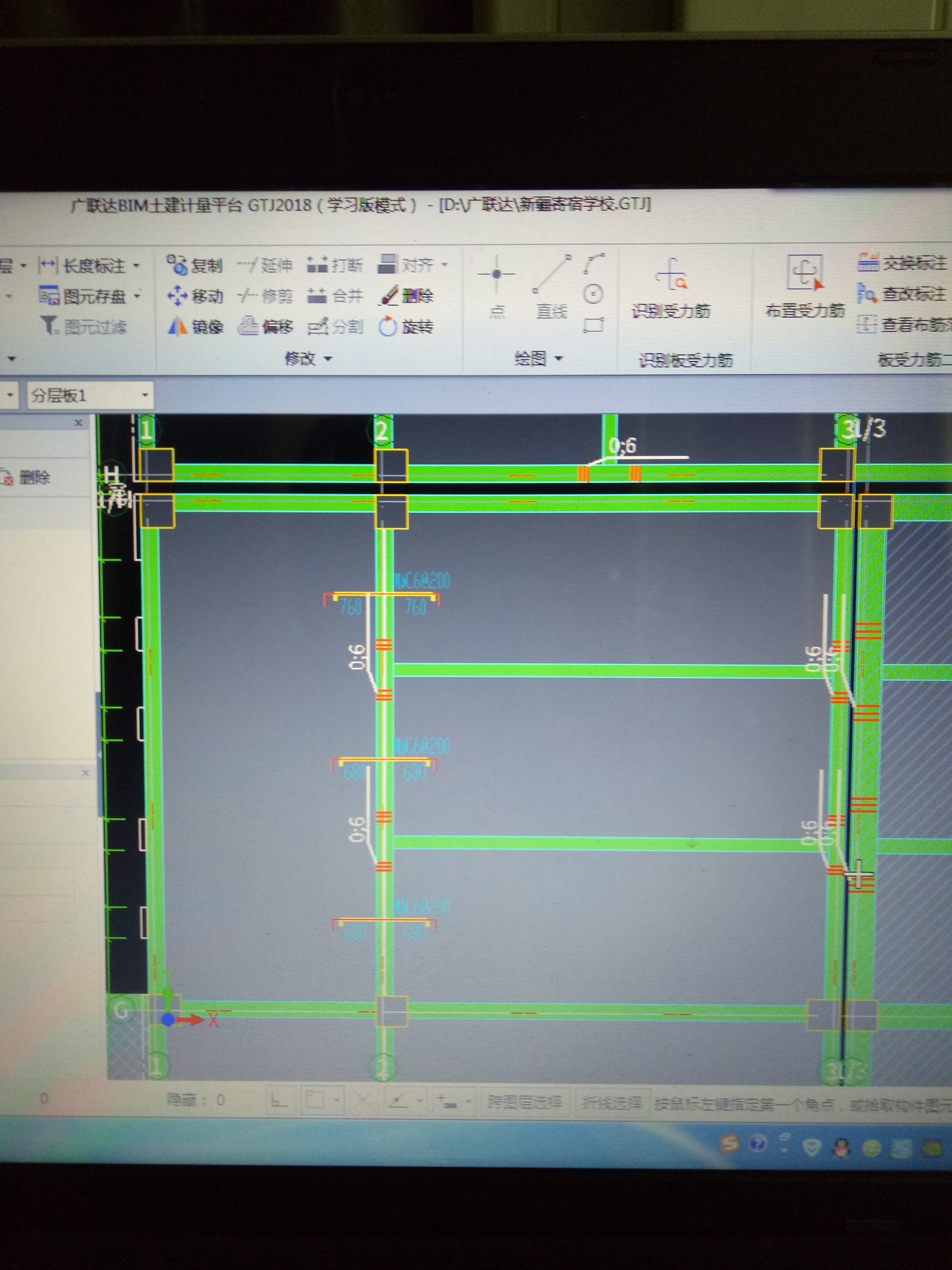Select the 修剪 (Trim) tool

265,296
